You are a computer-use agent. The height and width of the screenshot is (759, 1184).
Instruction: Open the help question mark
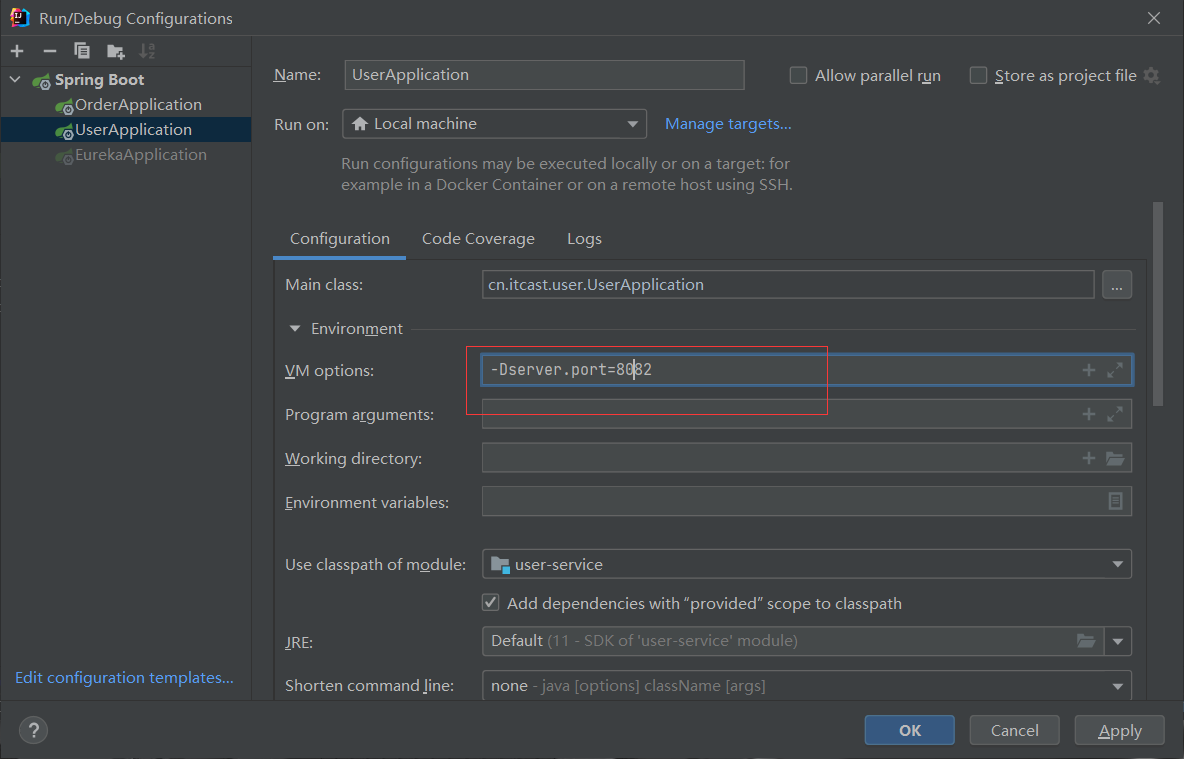pyautogui.click(x=33, y=730)
